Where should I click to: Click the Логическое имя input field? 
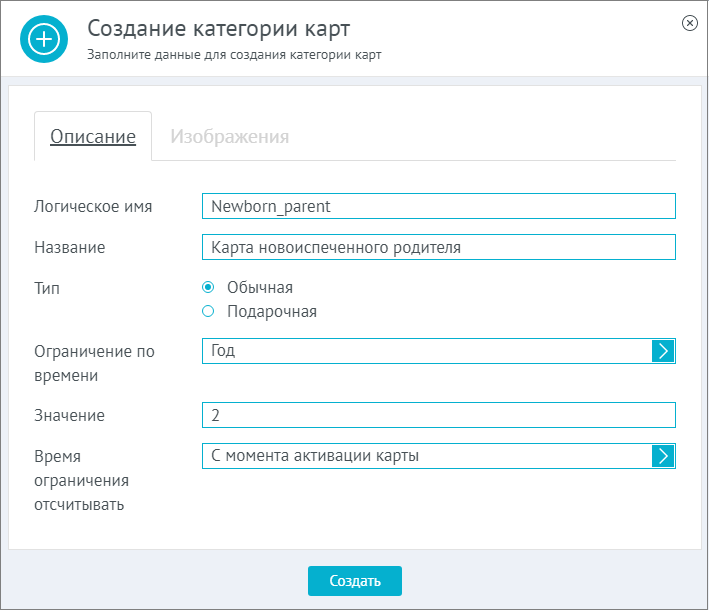tap(439, 206)
